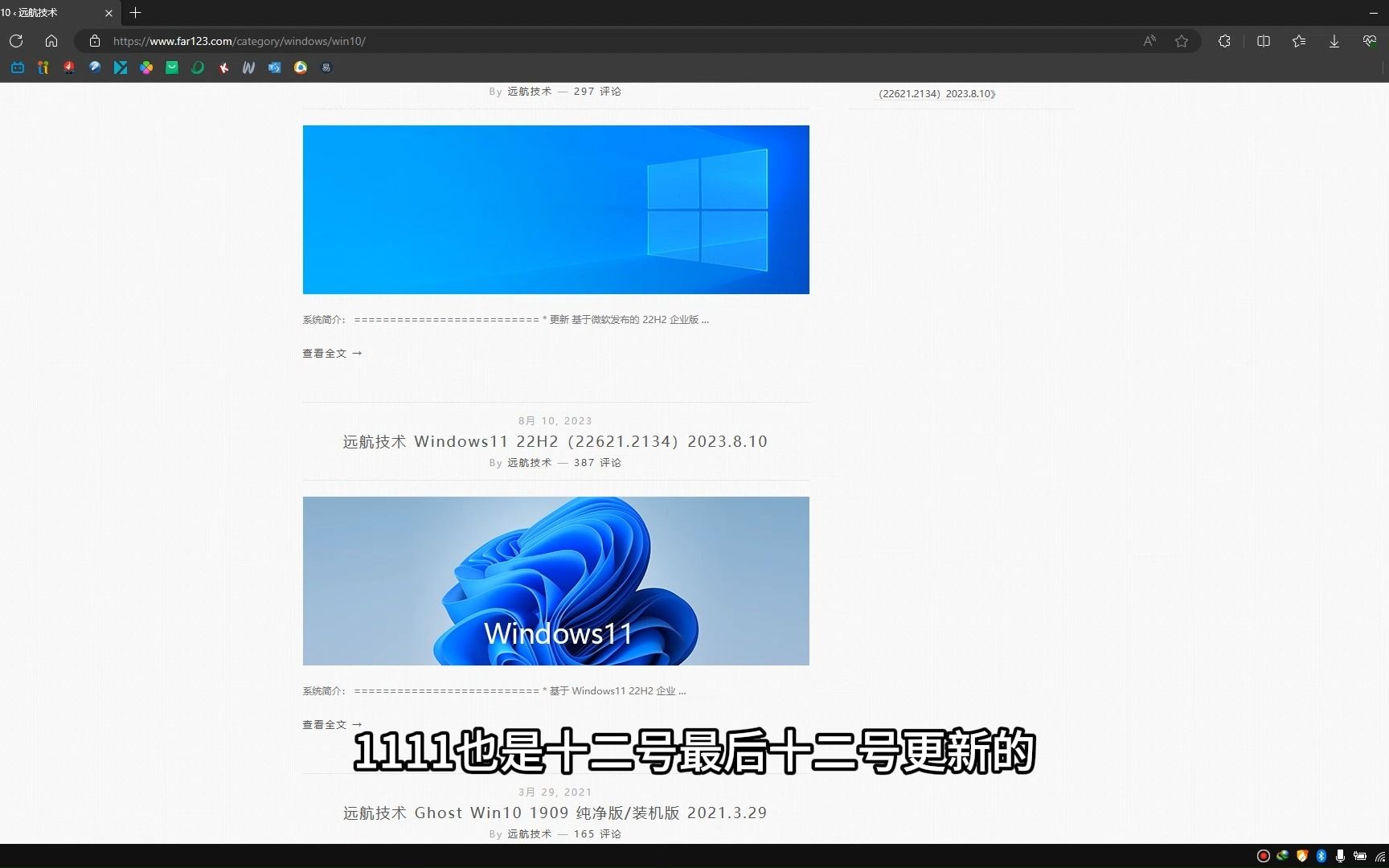Add this page to favorites star
This screenshot has height=868, width=1389.
pyautogui.click(x=1182, y=41)
